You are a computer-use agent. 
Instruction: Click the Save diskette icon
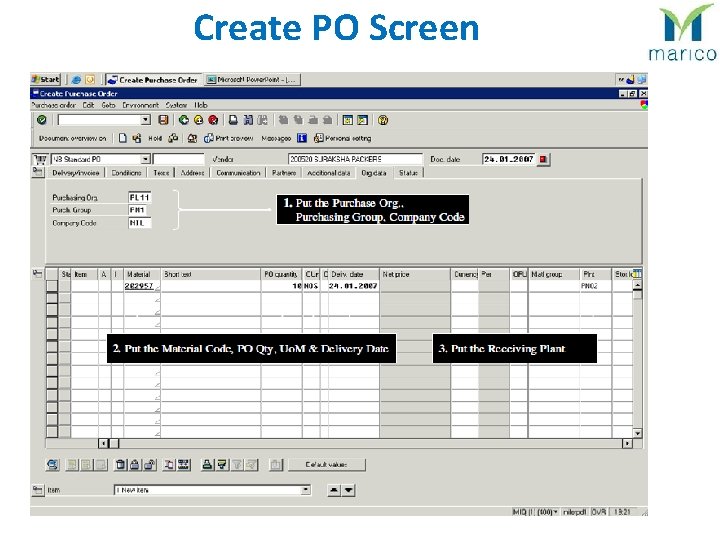coord(163,120)
